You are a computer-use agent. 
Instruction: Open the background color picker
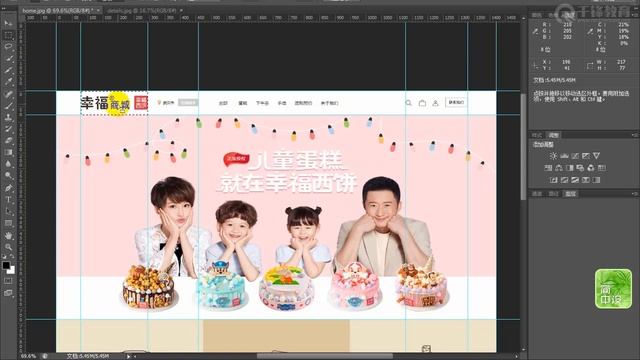11,270
